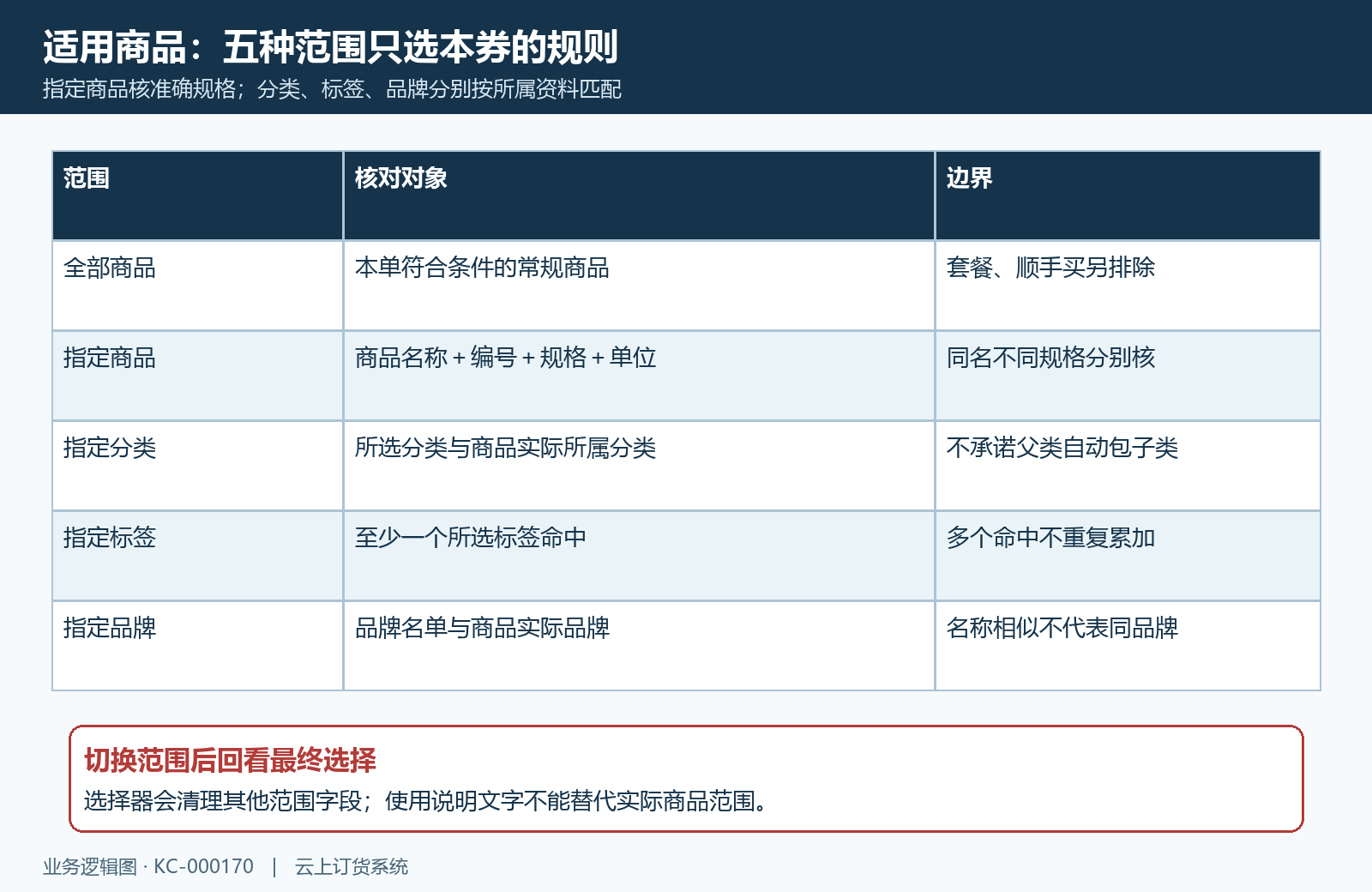Viewport: 1372px width, 892px height.
Task: Click the 范围 column header
Action: pos(198,196)
